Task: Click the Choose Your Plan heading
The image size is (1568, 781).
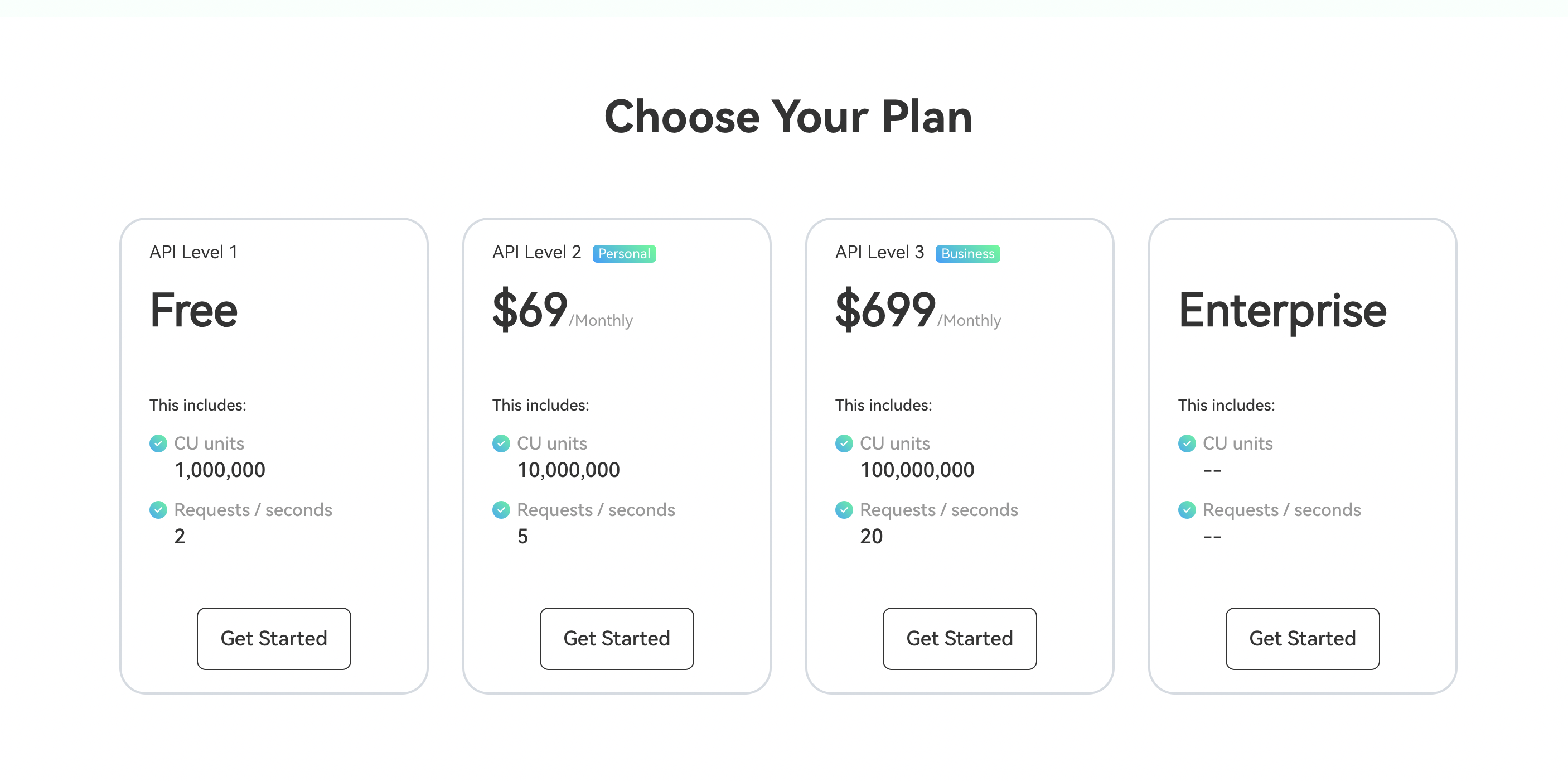Action: pos(788,116)
